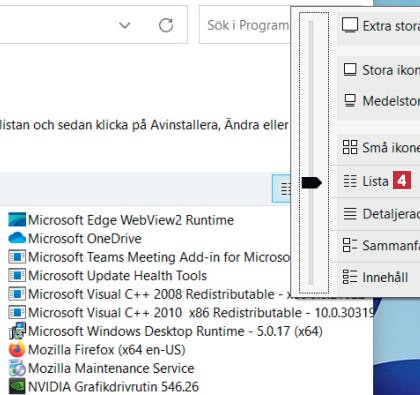Expand the address bar history chevron

pos(125,25)
